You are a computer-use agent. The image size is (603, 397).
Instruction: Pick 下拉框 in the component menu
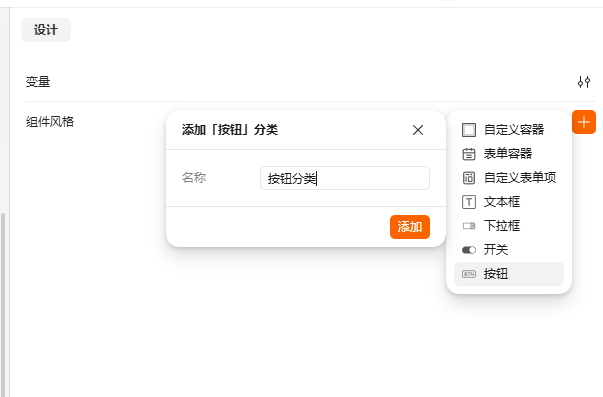click(x=509, y=226)
